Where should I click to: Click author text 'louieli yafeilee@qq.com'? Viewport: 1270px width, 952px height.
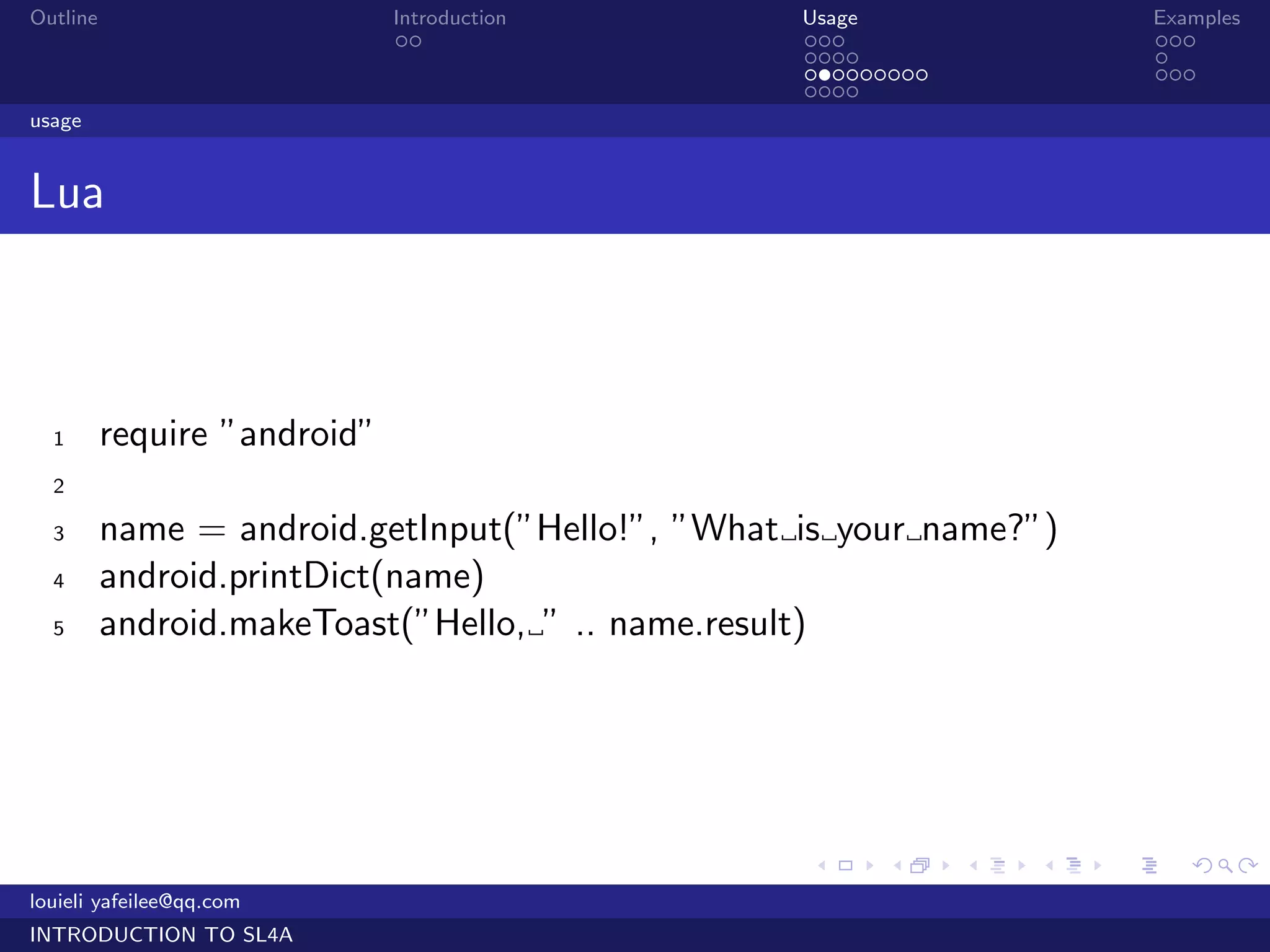tap(135, 901)
